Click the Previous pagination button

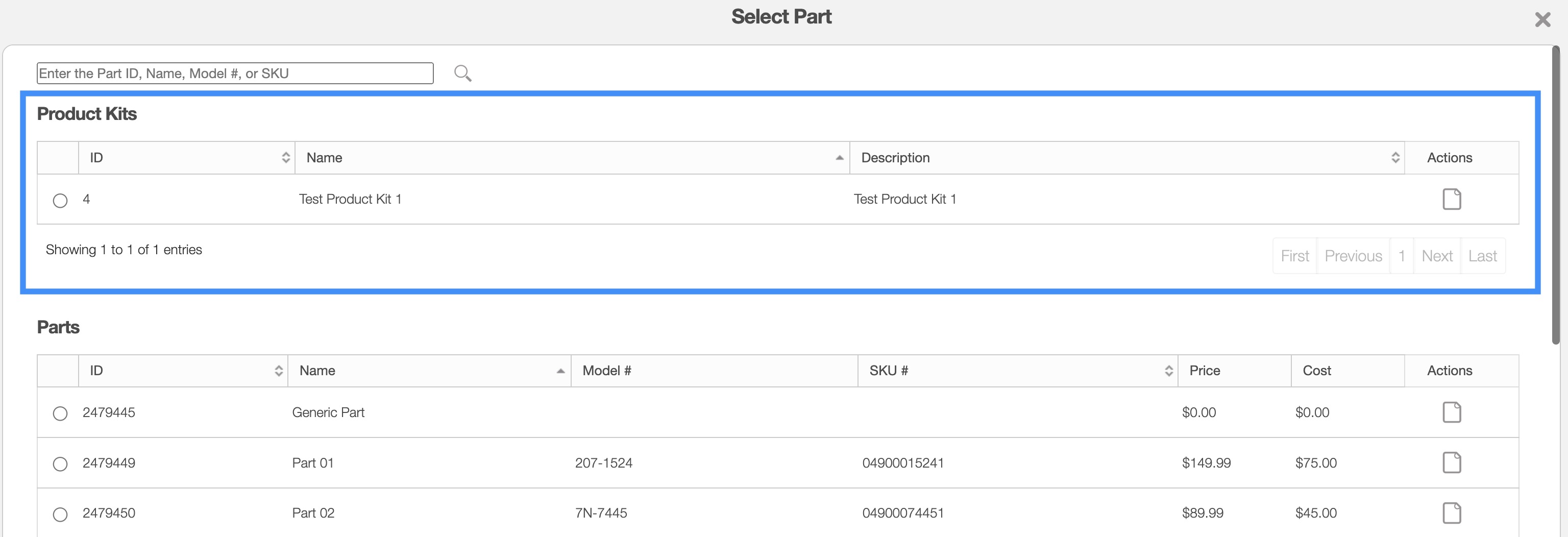click(1353, 256)
